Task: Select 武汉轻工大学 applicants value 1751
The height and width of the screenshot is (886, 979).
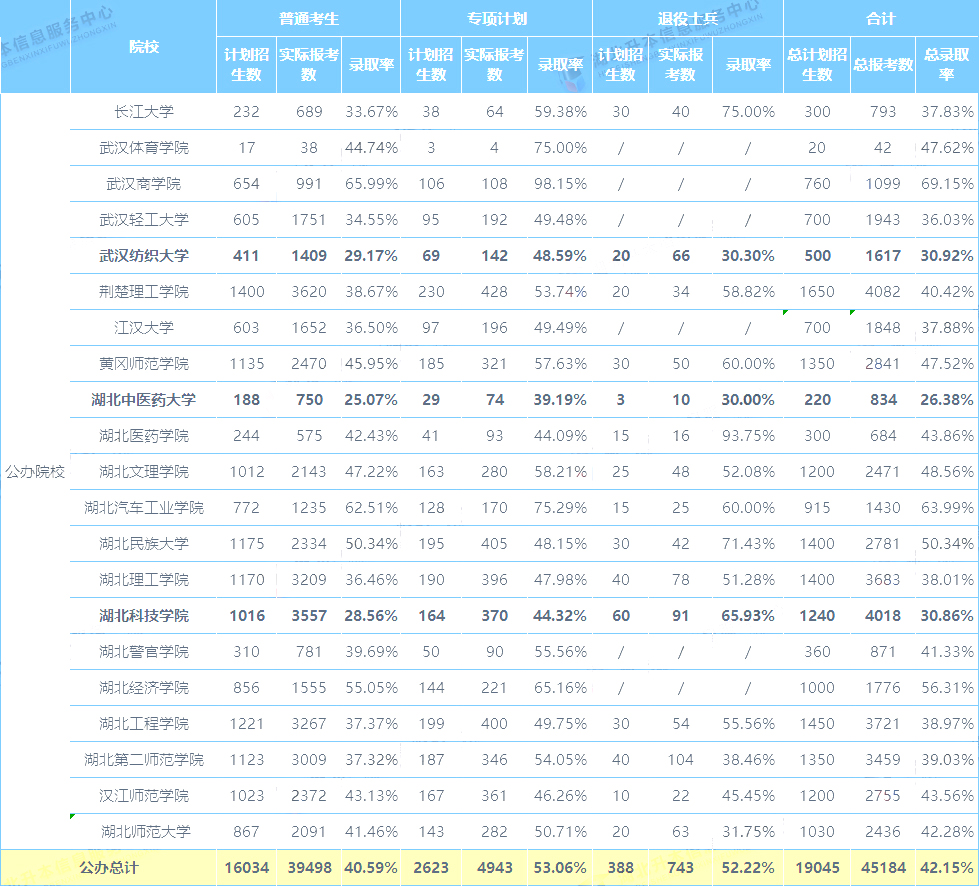Action: (x=309, y=220)
